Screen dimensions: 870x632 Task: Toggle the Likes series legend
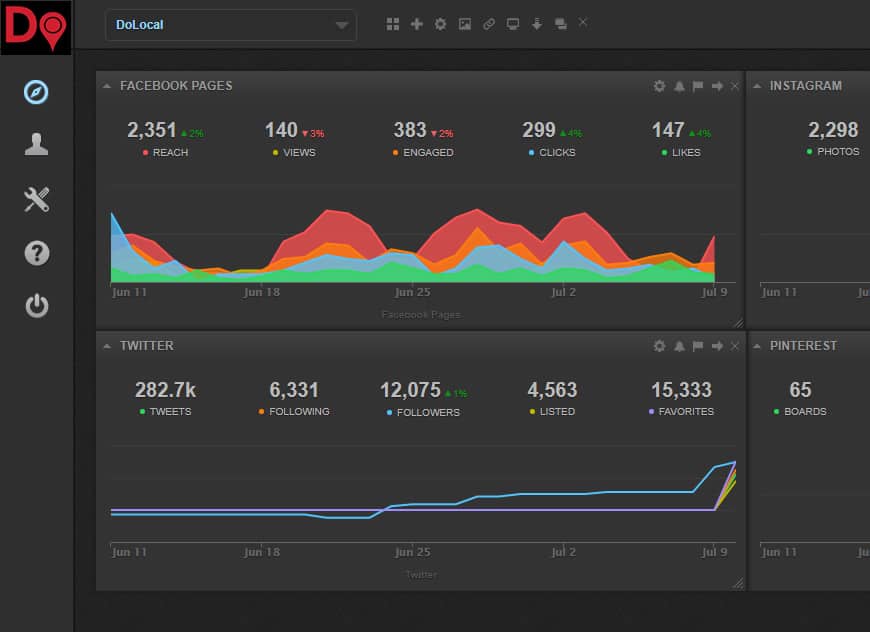681,153
